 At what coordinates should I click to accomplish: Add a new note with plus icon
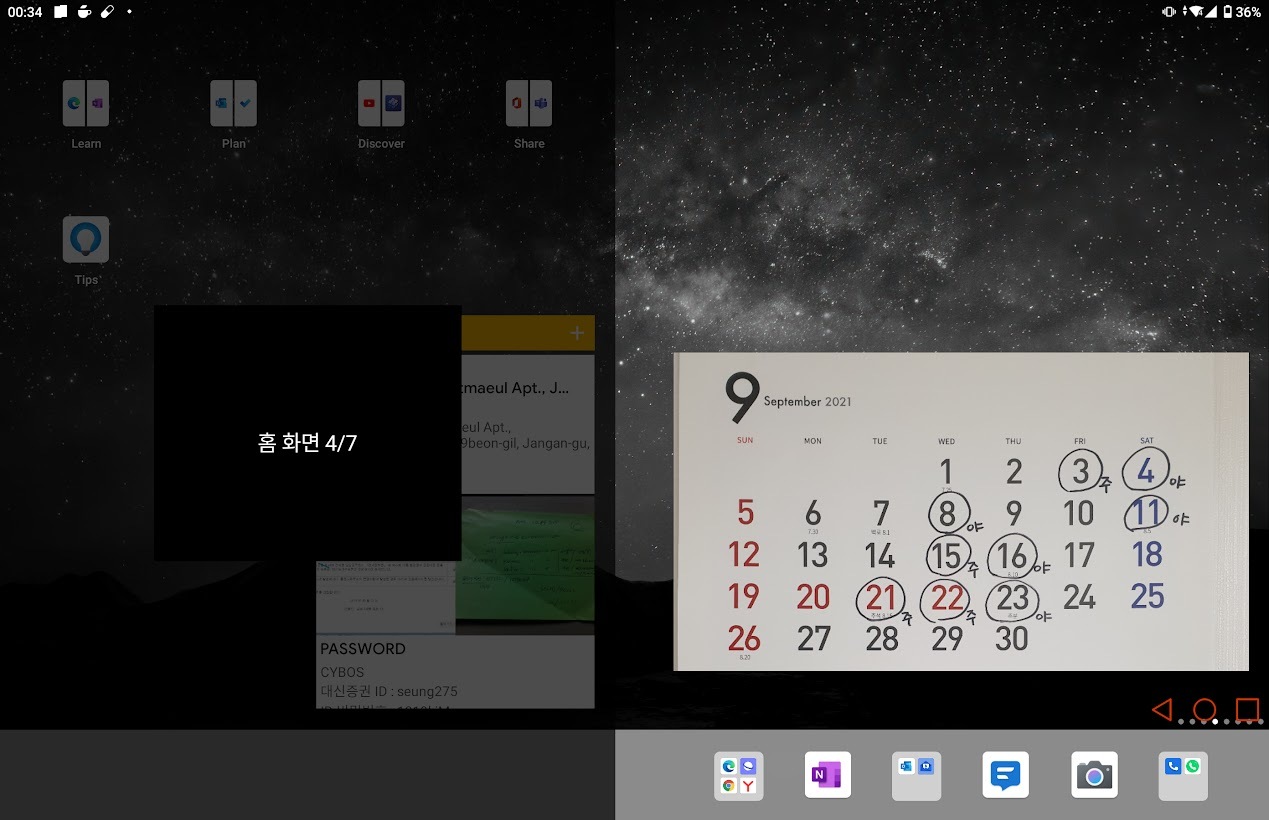(x=577, y=333)
